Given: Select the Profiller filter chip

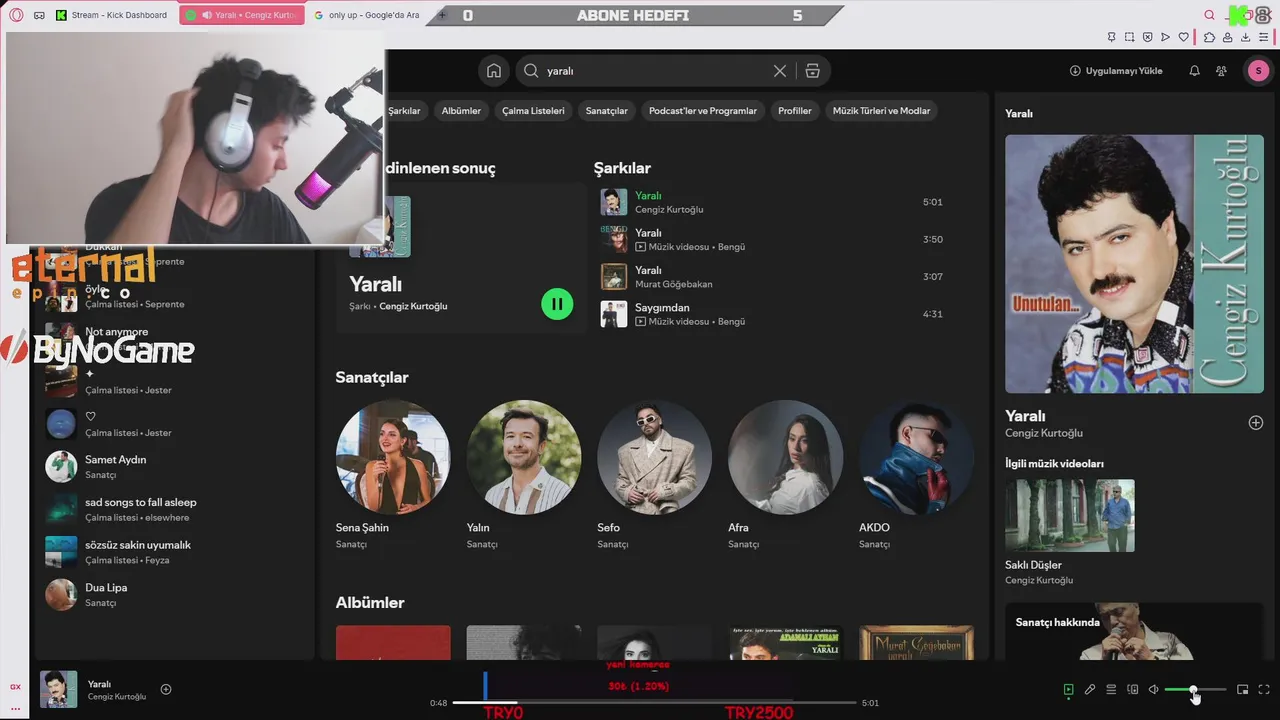Looking at the screenshot, I should tap(795, 111).
